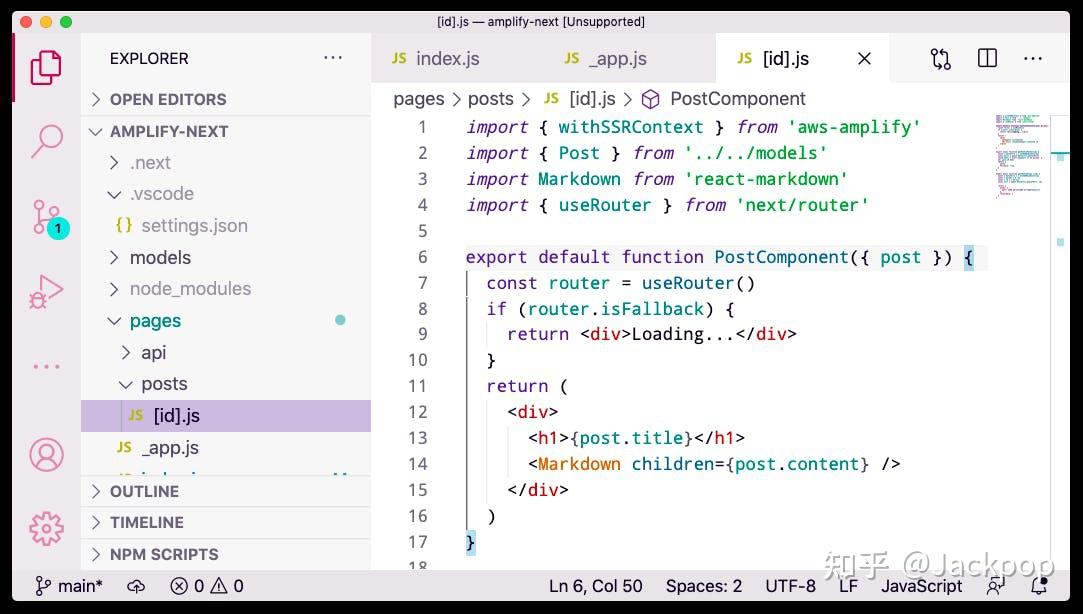Click the posts breadcrumb segment
Image resolution: width=1083 pixels, height=614 pixels.
(x=490, y=99)
